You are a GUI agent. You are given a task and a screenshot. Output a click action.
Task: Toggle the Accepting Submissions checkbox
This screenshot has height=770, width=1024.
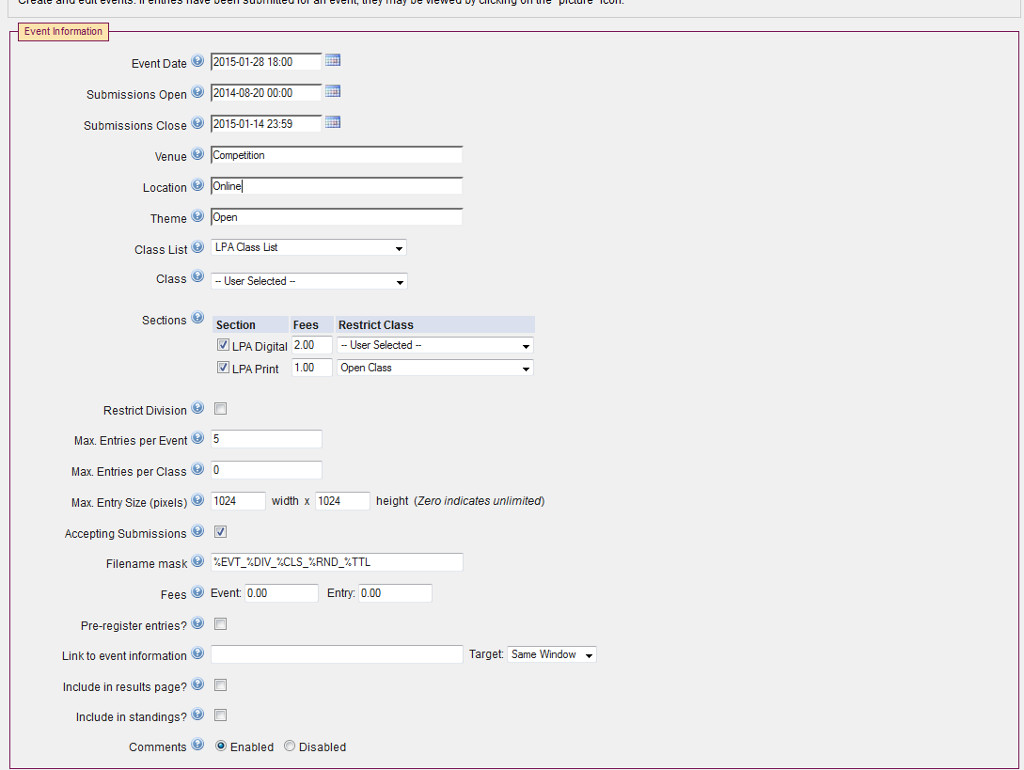221,532
